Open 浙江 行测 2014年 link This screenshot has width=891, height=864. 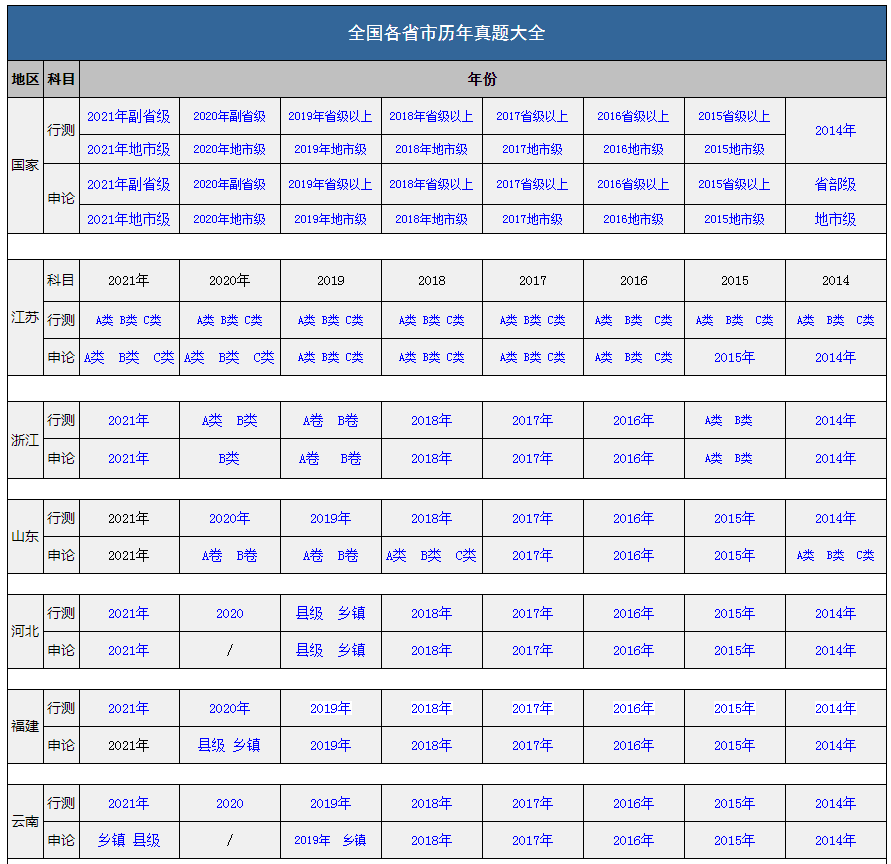tap(835, 420)
